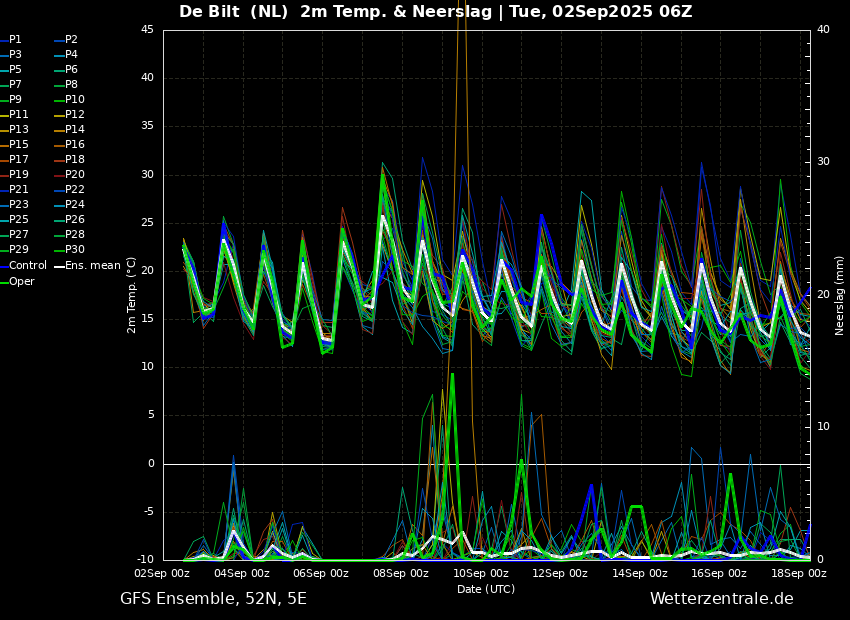Click the GFS Ensemble, 52N, 5E caption
Viewport: 850px width, 620px height.
click(213, 599)
